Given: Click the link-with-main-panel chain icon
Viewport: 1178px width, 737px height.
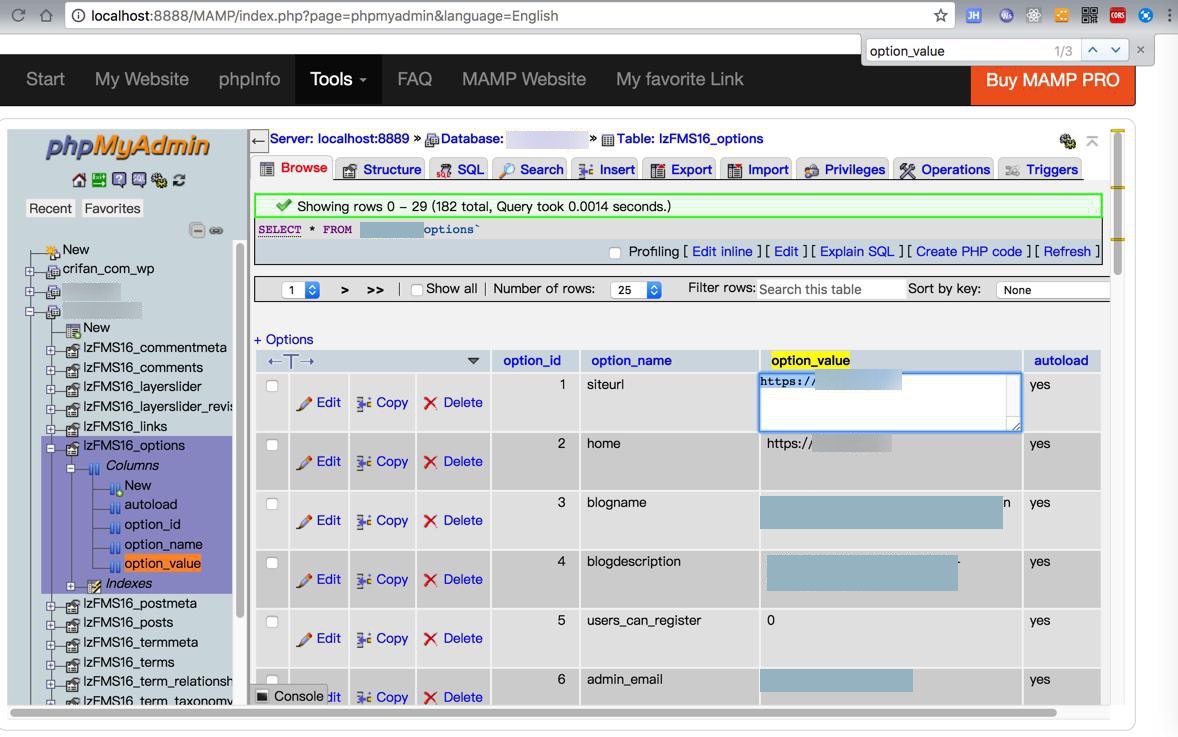Looking at the screenshot, I should coord(216,231).
